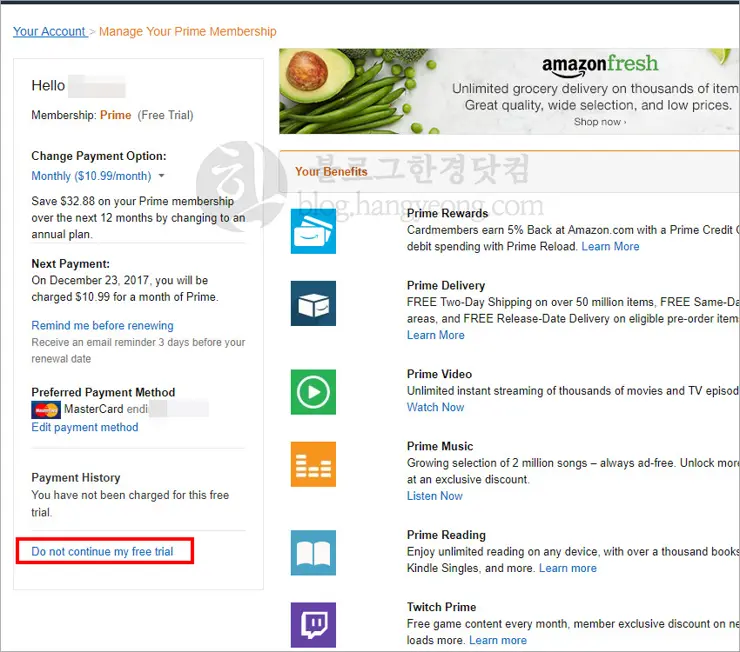Image resolution: width=740 pixels, height=652 pixels.
Task: Click the Twitch Prime icon
Action: (x=313, y=624)
